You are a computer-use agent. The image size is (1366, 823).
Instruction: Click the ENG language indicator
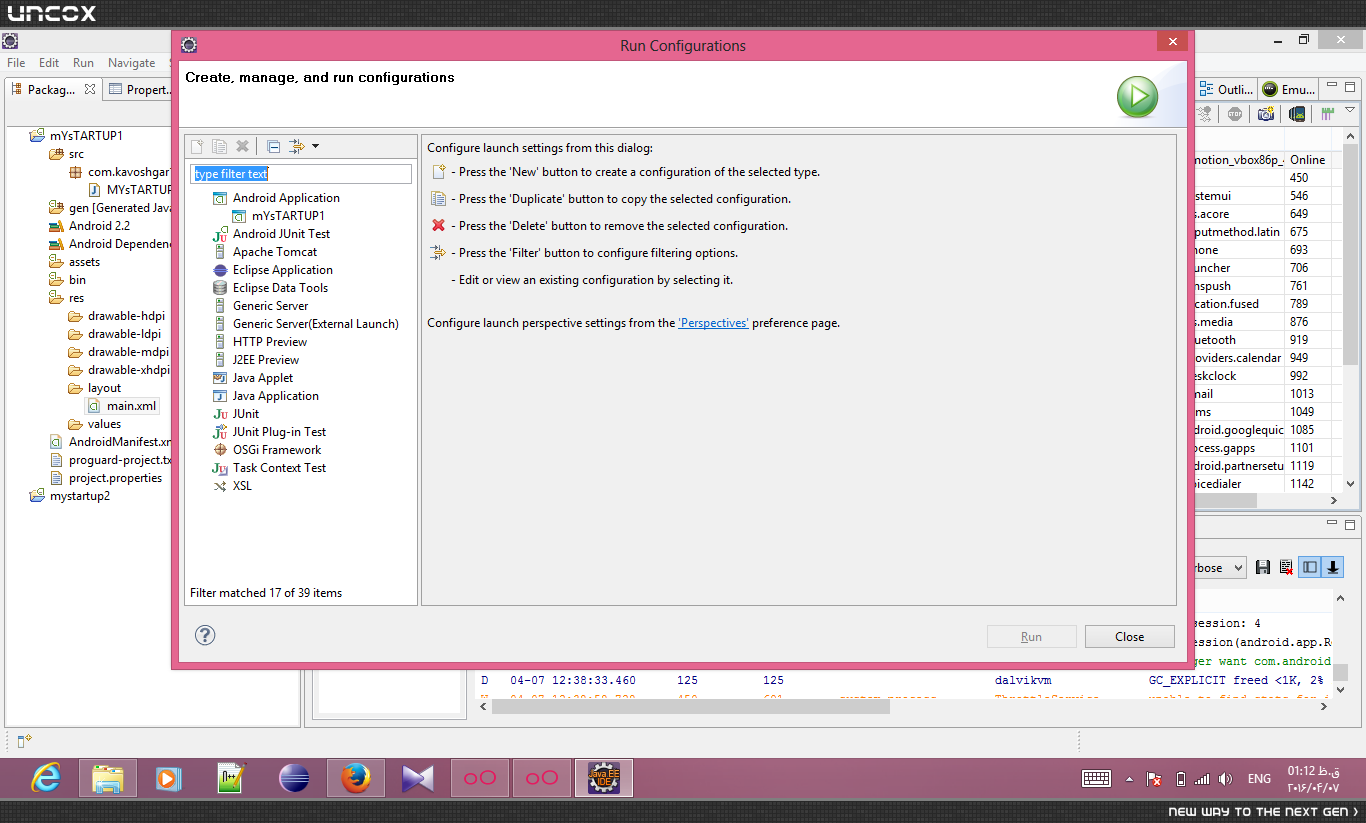pos(1260,779)
